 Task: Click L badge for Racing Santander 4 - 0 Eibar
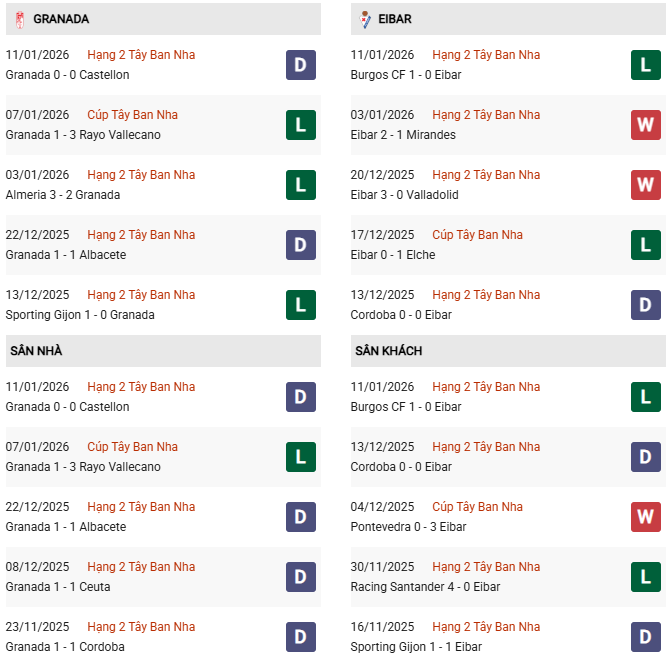[x=645, y=577]
